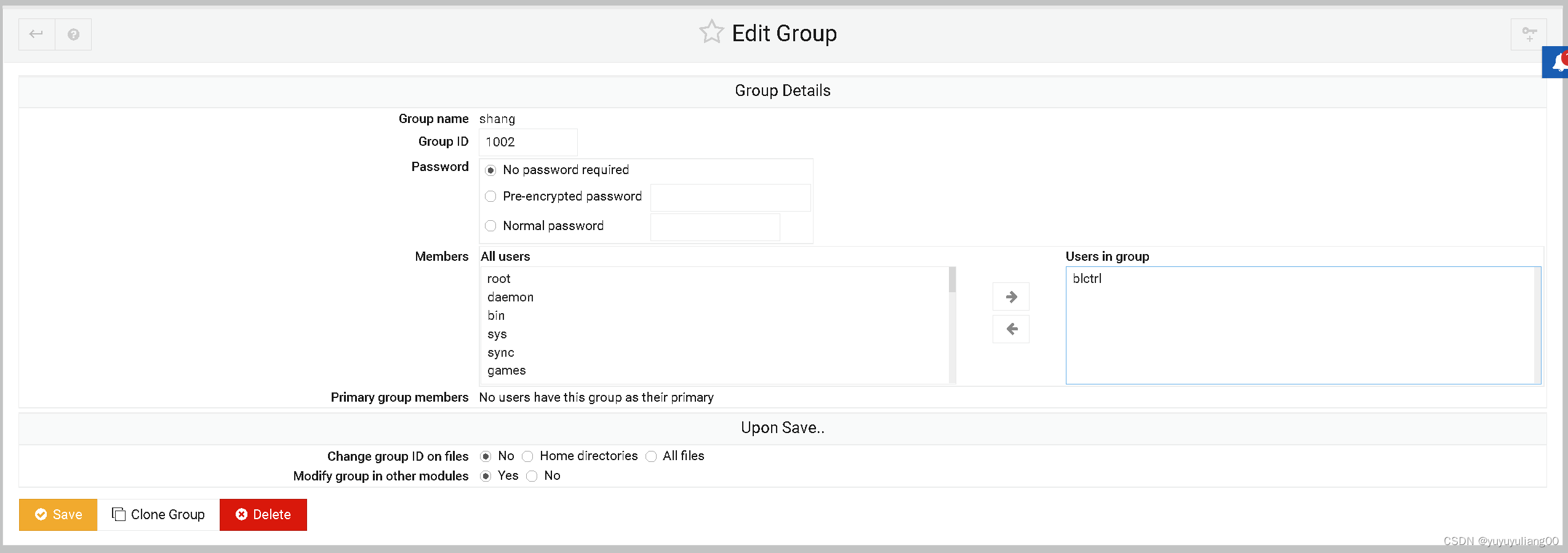
Task: Open the help question mark icon
Action: pos(73,34)
